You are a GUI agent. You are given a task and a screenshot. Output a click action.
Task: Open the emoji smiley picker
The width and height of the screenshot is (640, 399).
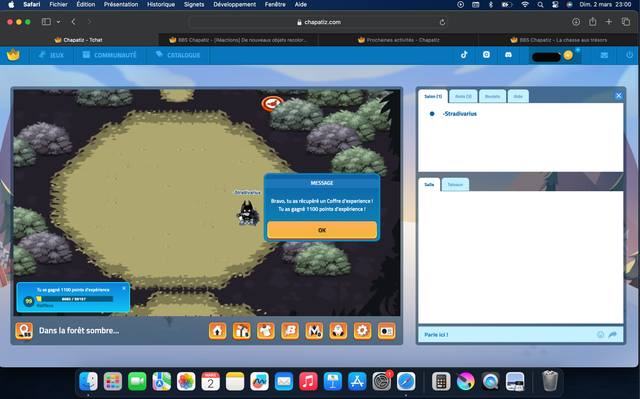point(600,335)
